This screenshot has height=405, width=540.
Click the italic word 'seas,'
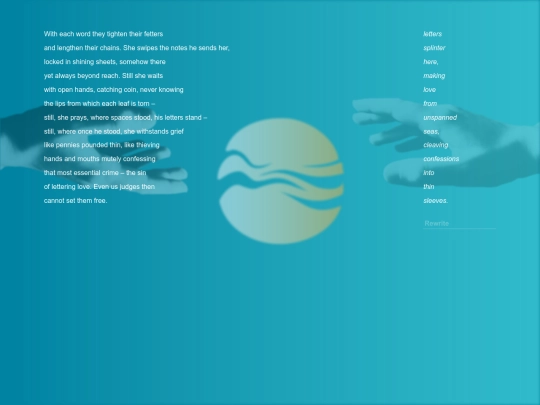click(x=431, y=132)
